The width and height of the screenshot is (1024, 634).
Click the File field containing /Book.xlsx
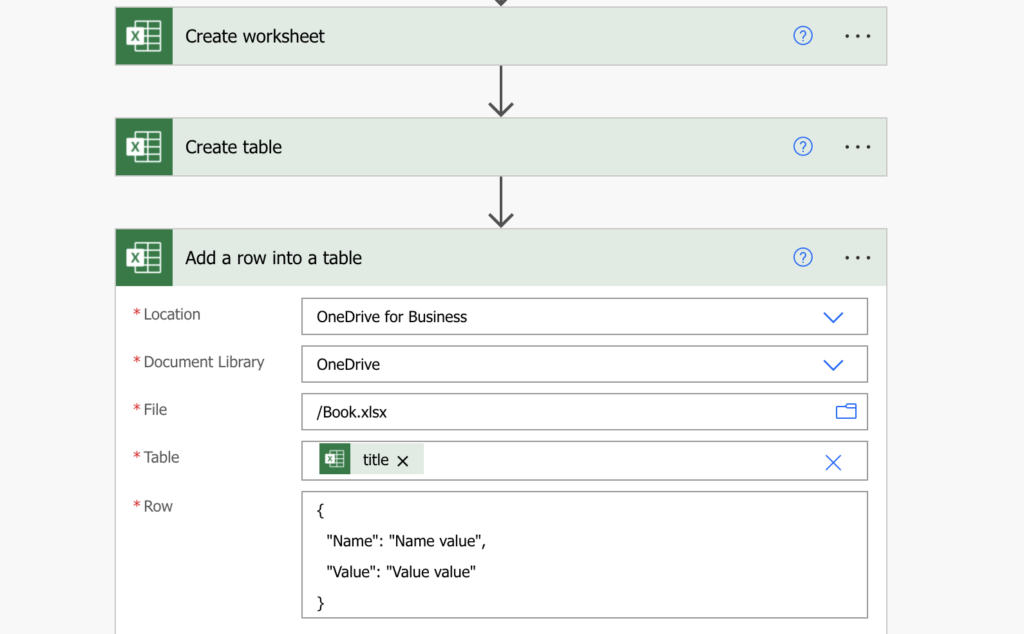[560, 412]
